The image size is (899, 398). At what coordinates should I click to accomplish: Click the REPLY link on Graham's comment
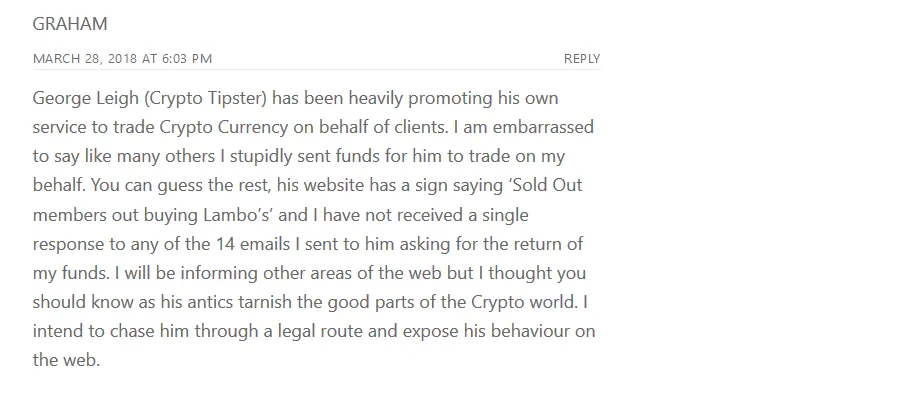click(x=582, y=58)
